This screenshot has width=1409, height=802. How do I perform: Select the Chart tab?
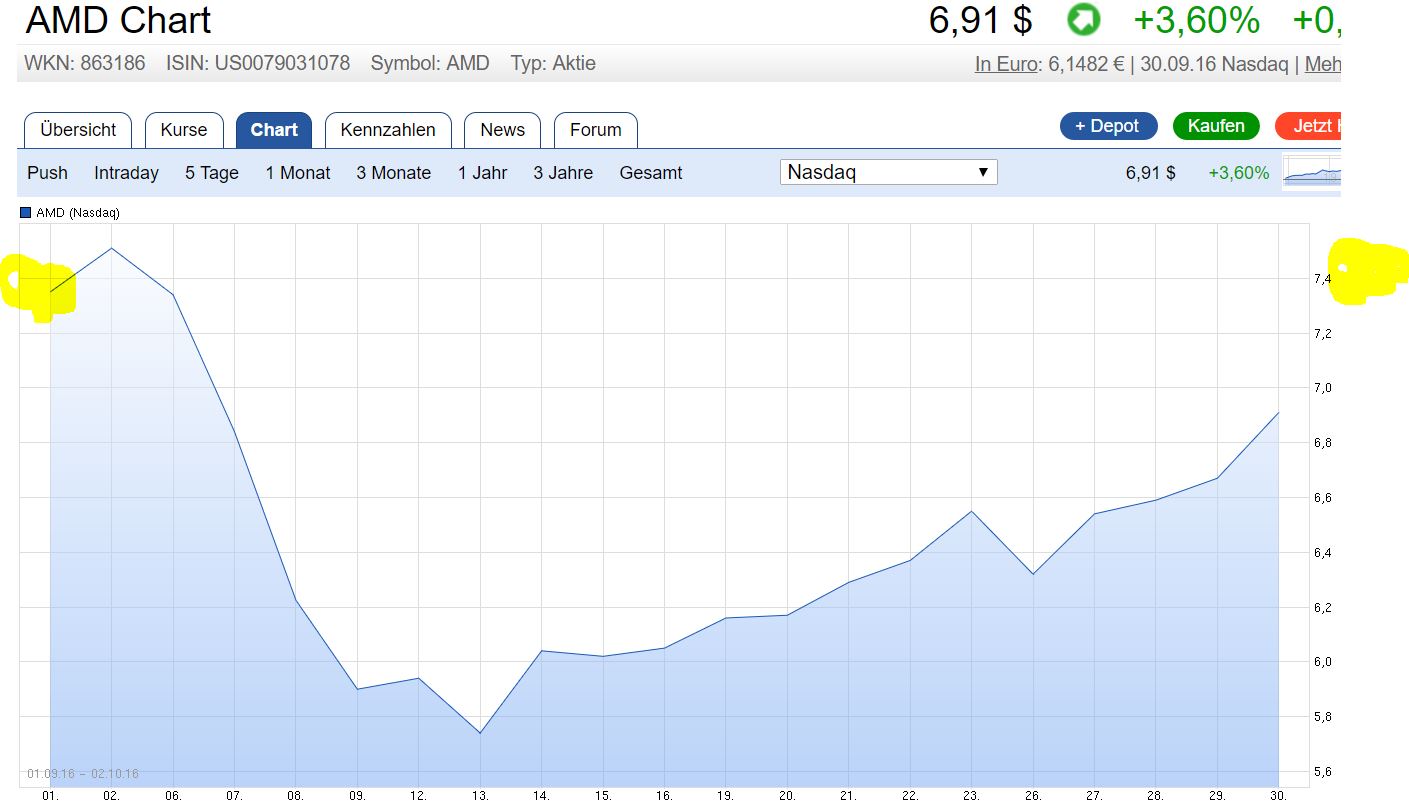(274, 130)
